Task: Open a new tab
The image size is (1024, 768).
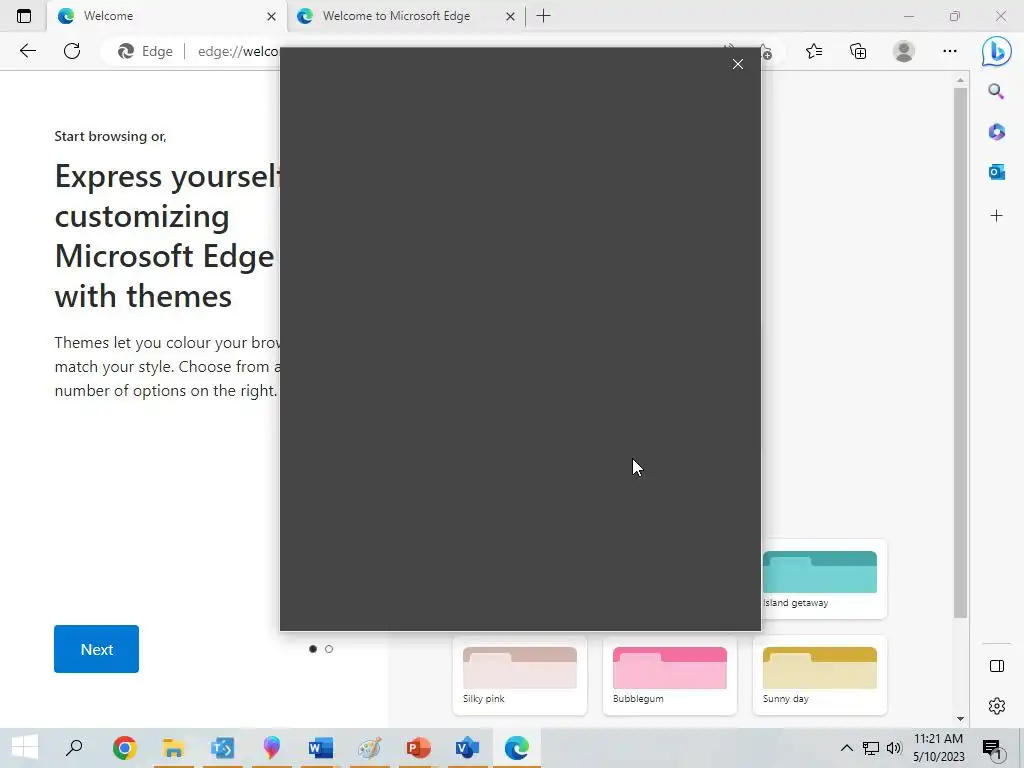Action: [x=543, y=16]
